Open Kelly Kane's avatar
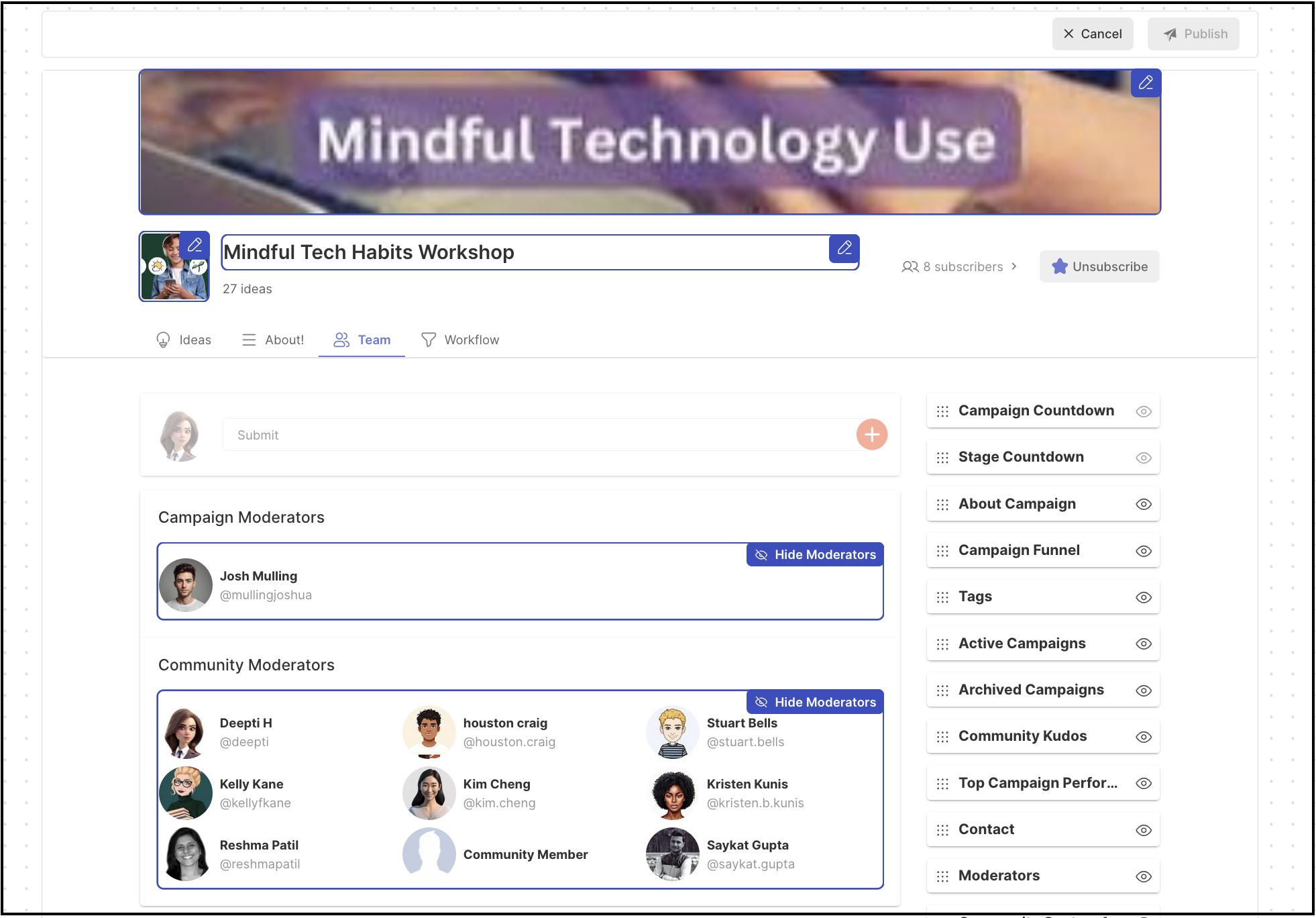Screen dimensions: 1316x918 (186, 793)
